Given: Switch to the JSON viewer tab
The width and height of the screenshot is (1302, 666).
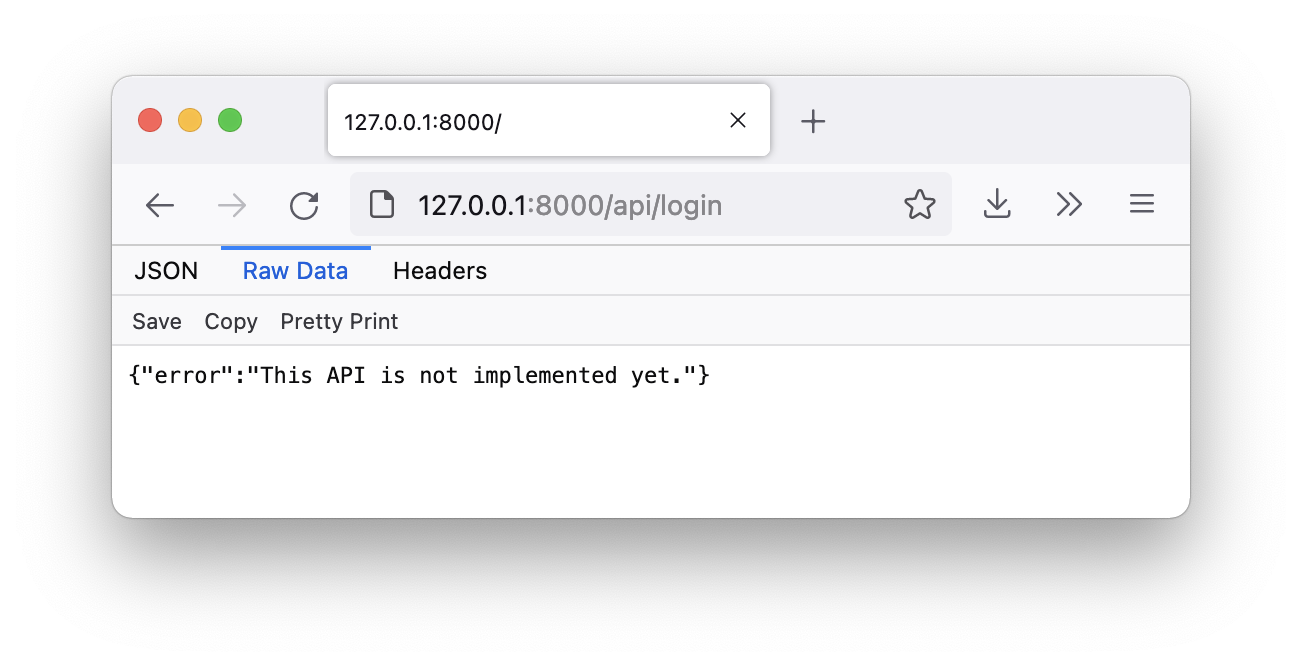Looking at the screenshot, I should (x=166, y=271).
